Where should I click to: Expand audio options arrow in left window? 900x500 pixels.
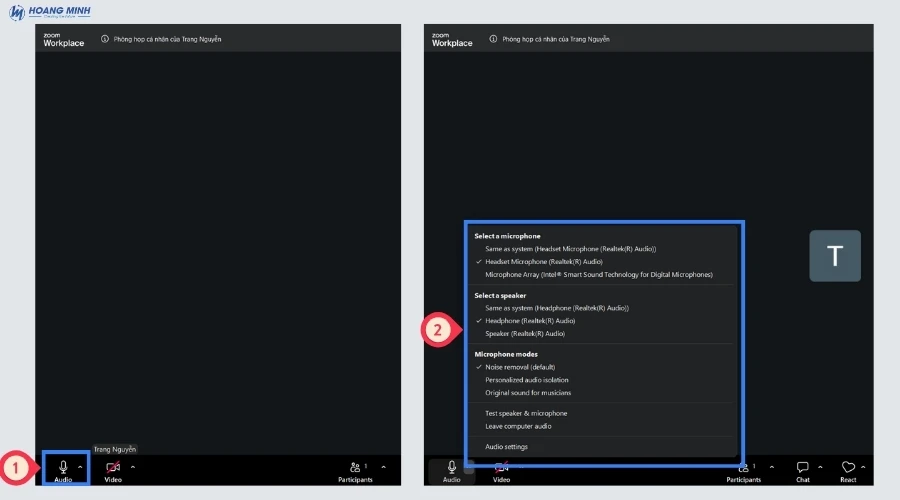click(x=80, y=467)
